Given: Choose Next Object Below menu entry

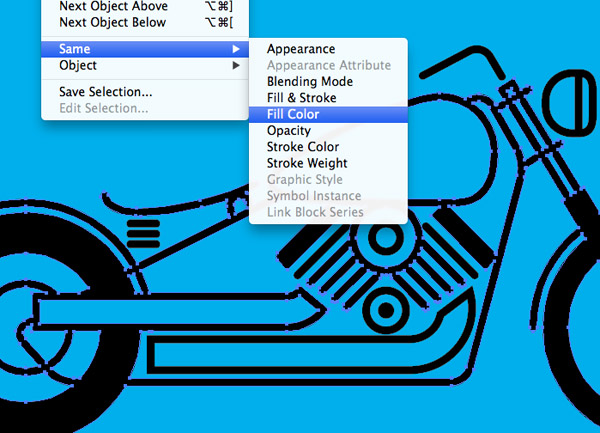Looking at the screenshot, I should (x=145, y=22).
